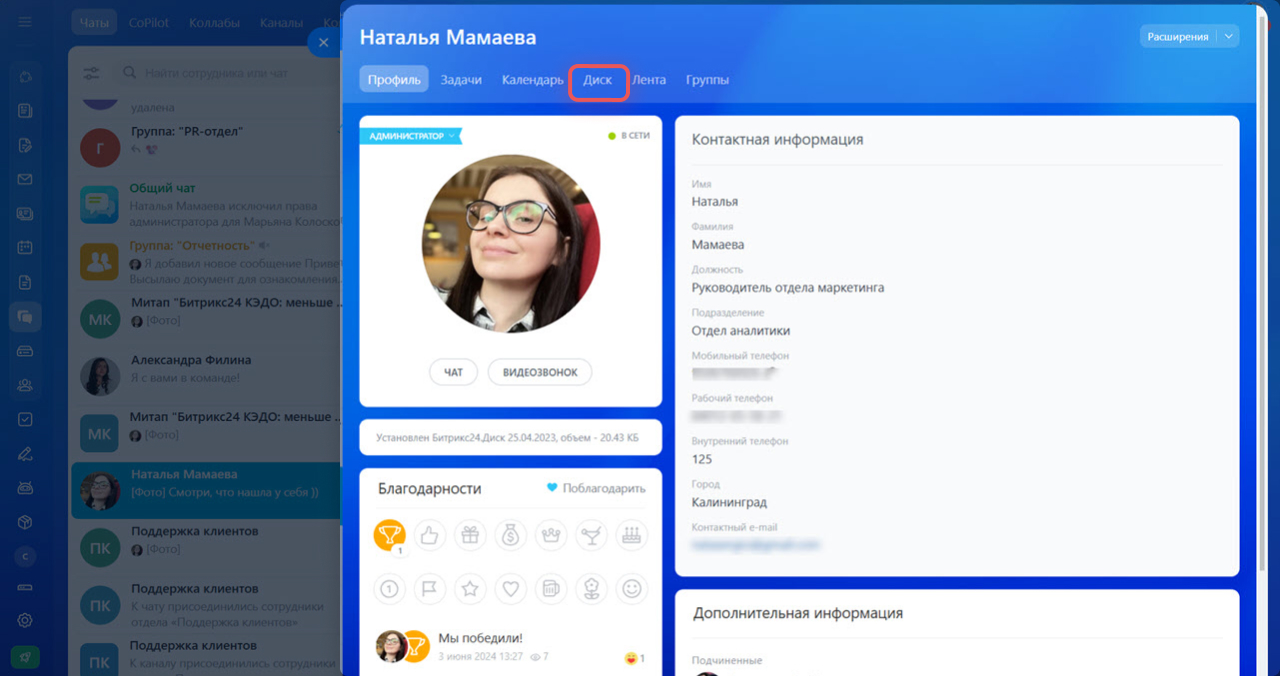Click the Отдел аналитики department value

tap(741, 331)
